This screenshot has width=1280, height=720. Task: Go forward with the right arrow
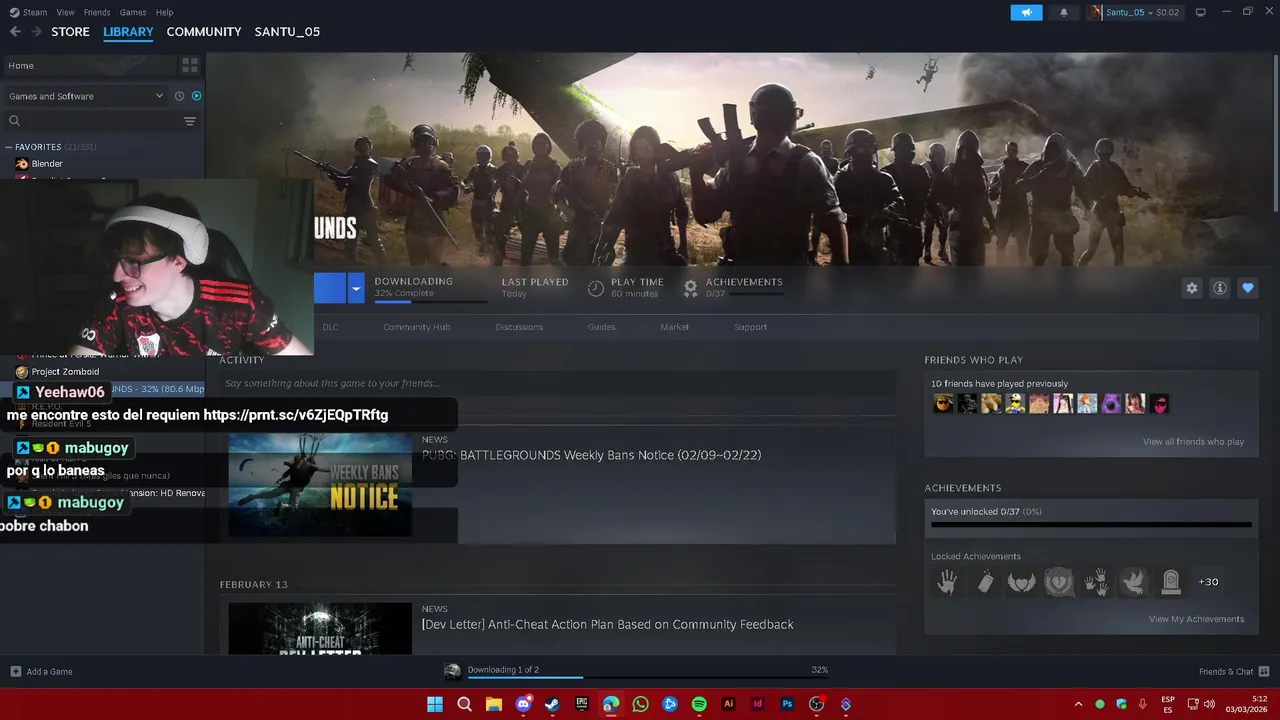37,32
